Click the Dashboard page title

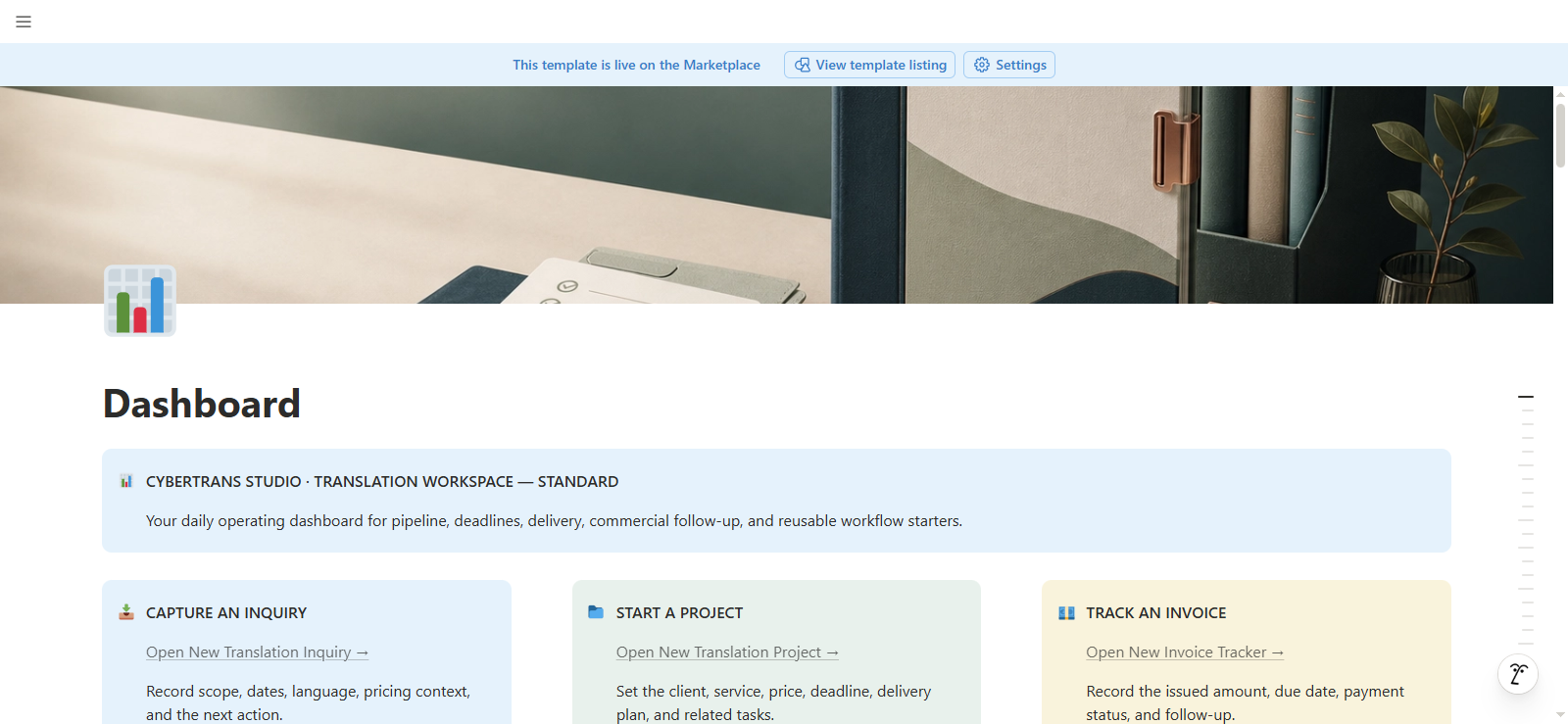point(202,404)
